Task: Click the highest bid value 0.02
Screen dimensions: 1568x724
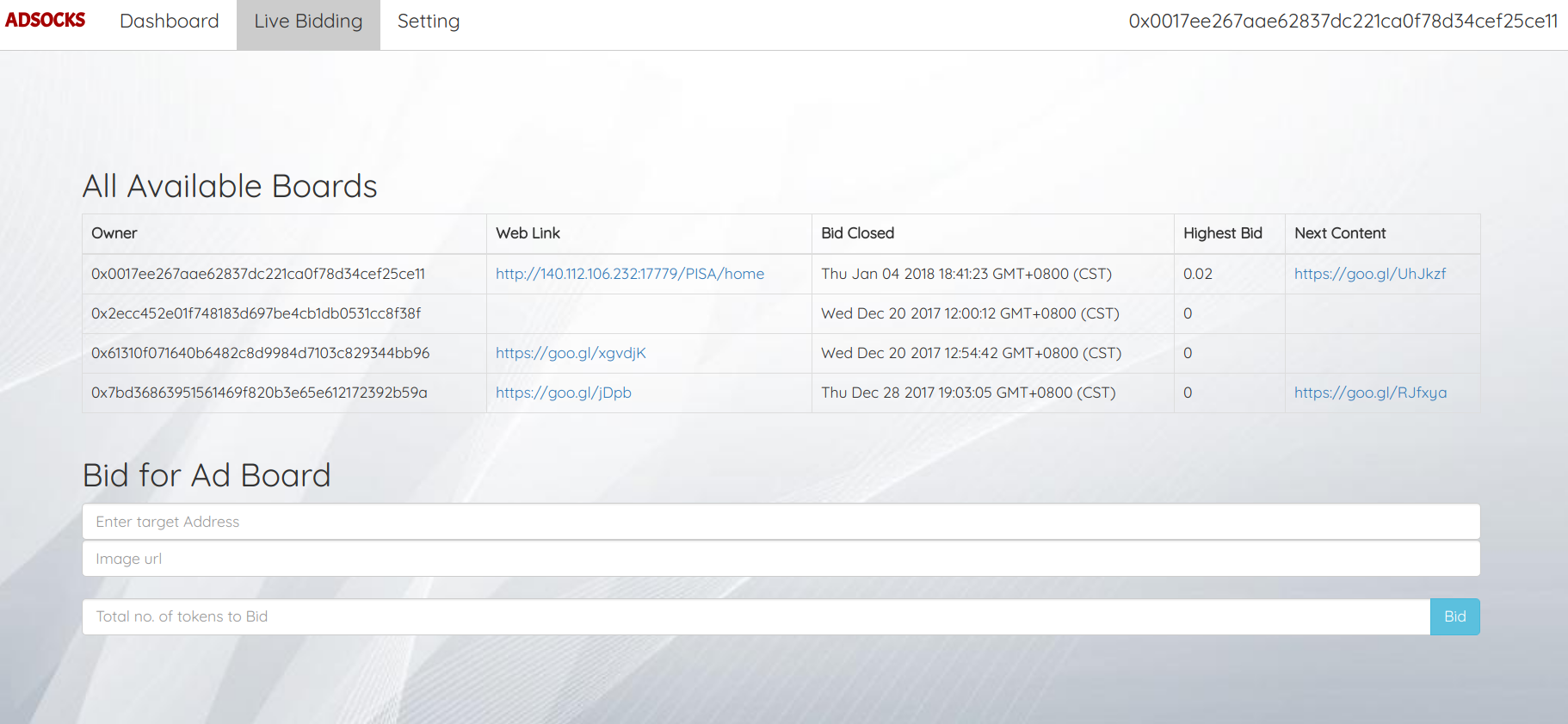Action: (x=1198, y=274)
